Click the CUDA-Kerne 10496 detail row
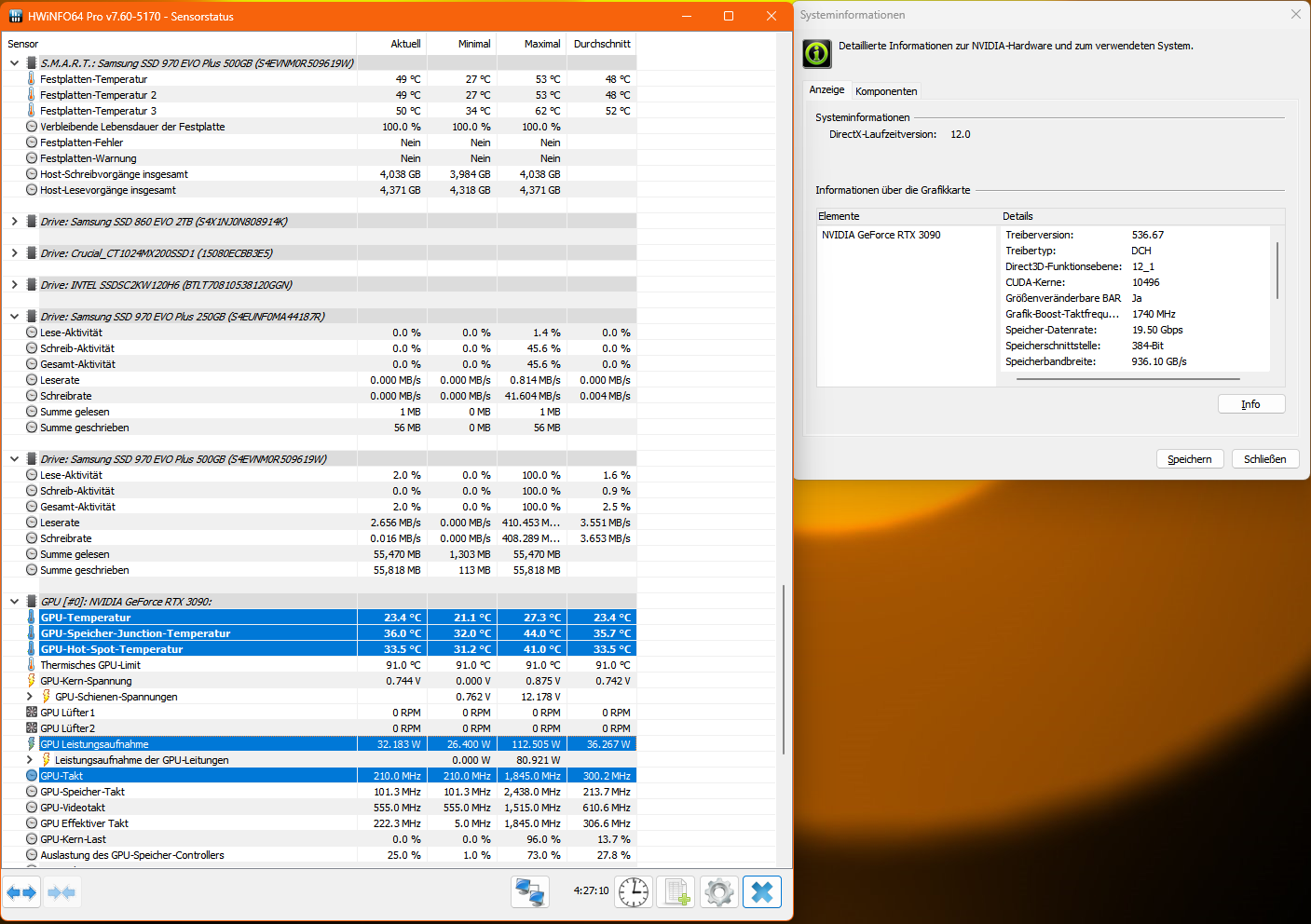1311x924 pixels. (x=1135, y=282)
